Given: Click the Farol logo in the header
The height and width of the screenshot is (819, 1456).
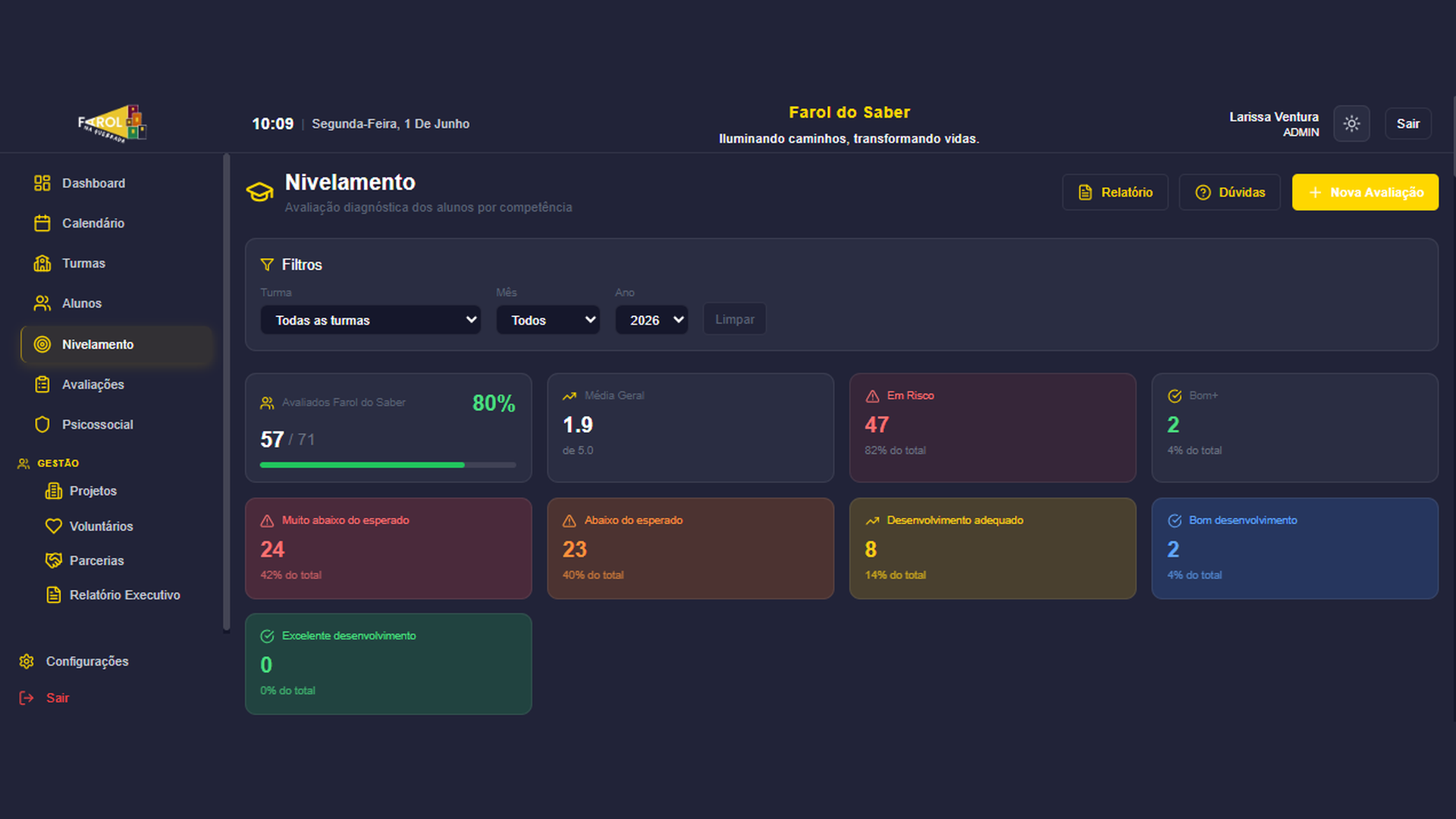Looking at the screenshot, I should tap(112, 124).
